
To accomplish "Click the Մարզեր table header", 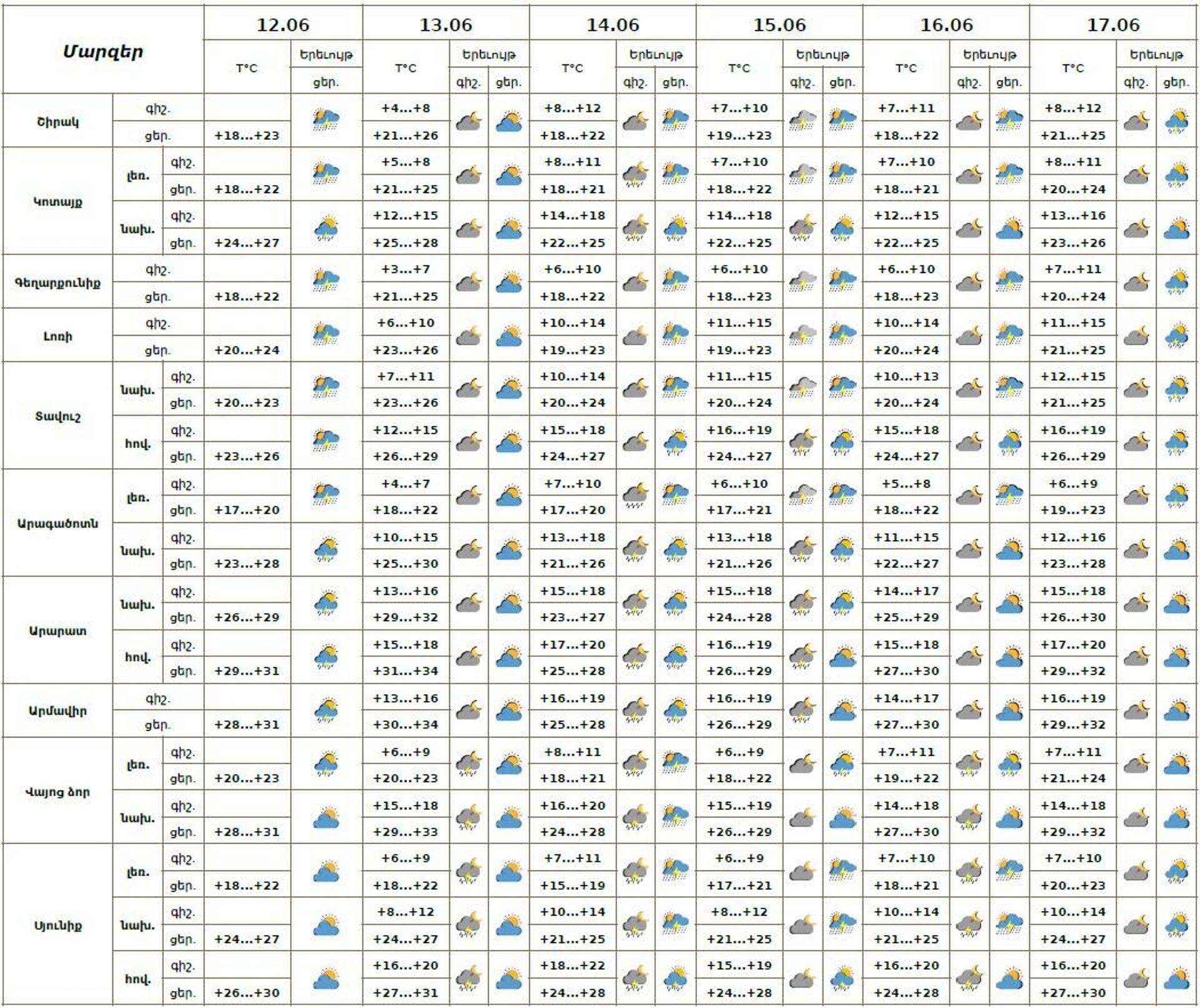I will [103, 51].
